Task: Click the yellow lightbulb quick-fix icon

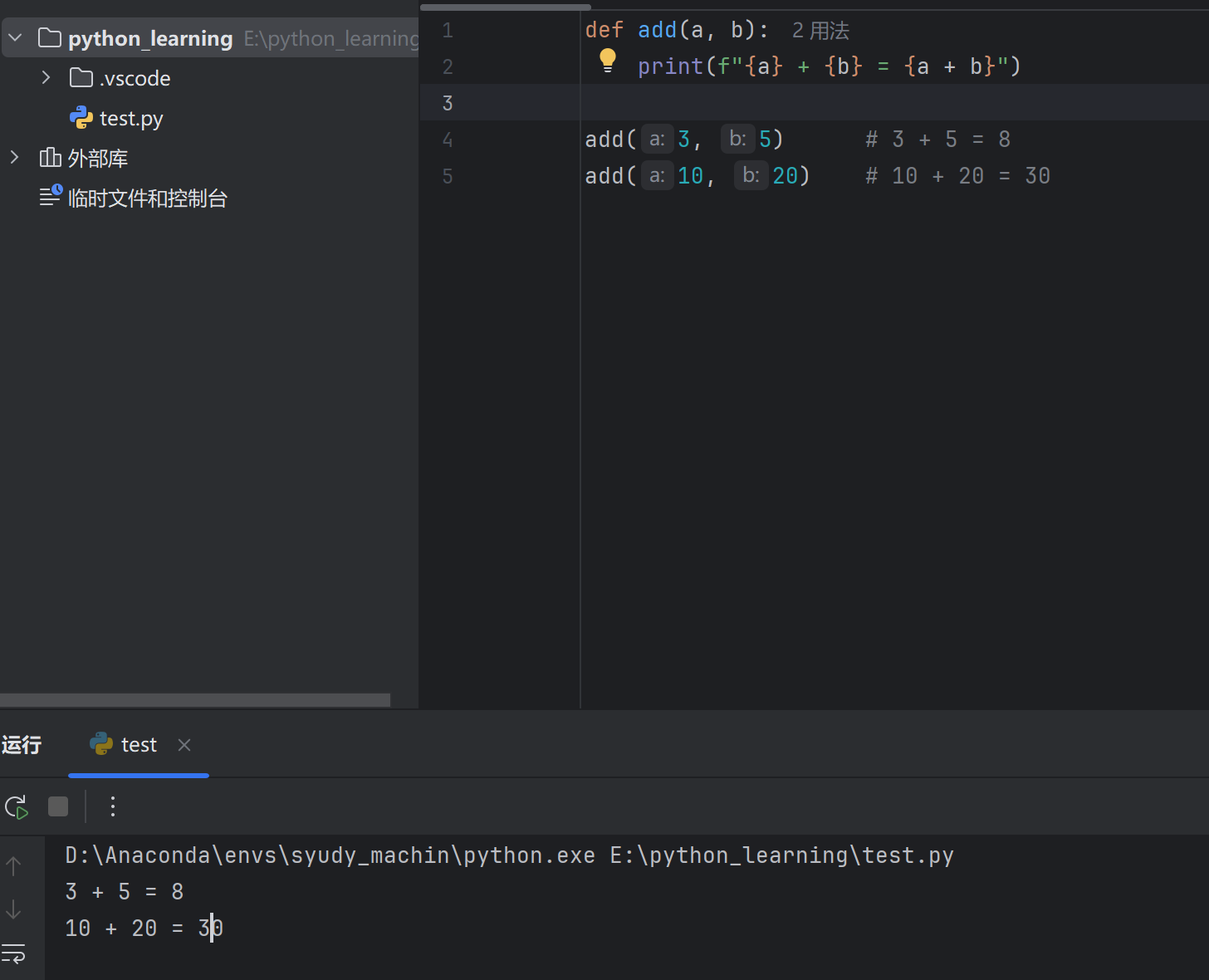Action: pos(608,61)
